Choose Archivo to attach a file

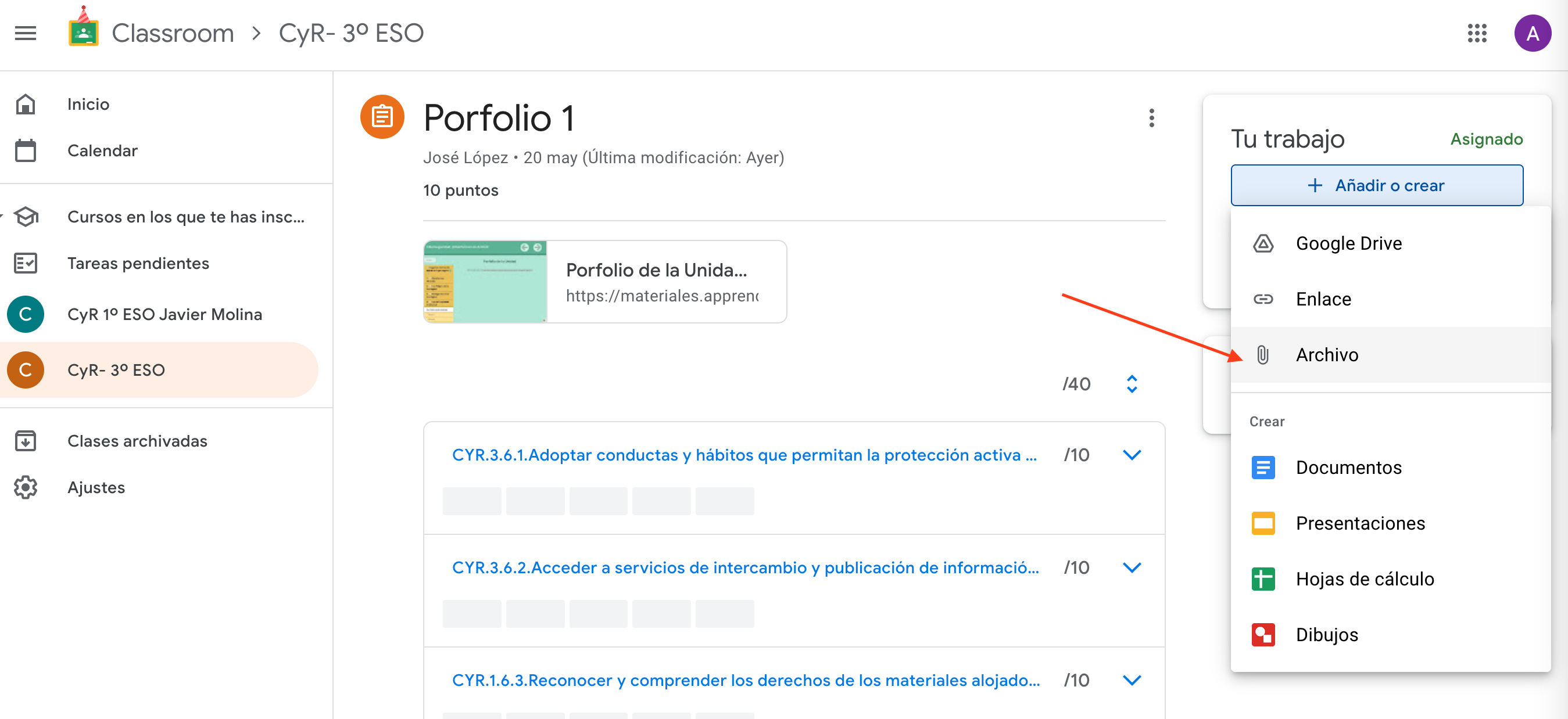tap(1326, 355)
